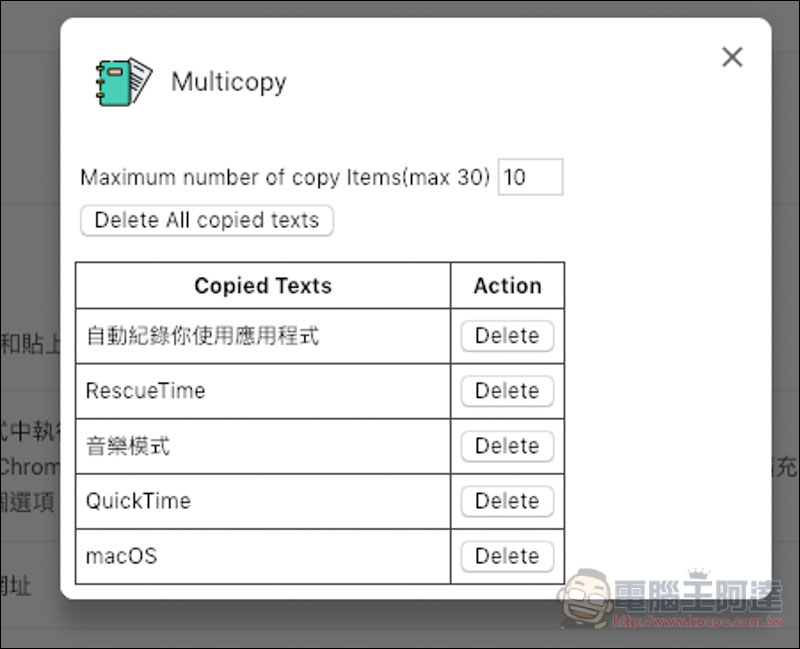
Task: Select the macOS copied text cell
Action: click(263, 556)
